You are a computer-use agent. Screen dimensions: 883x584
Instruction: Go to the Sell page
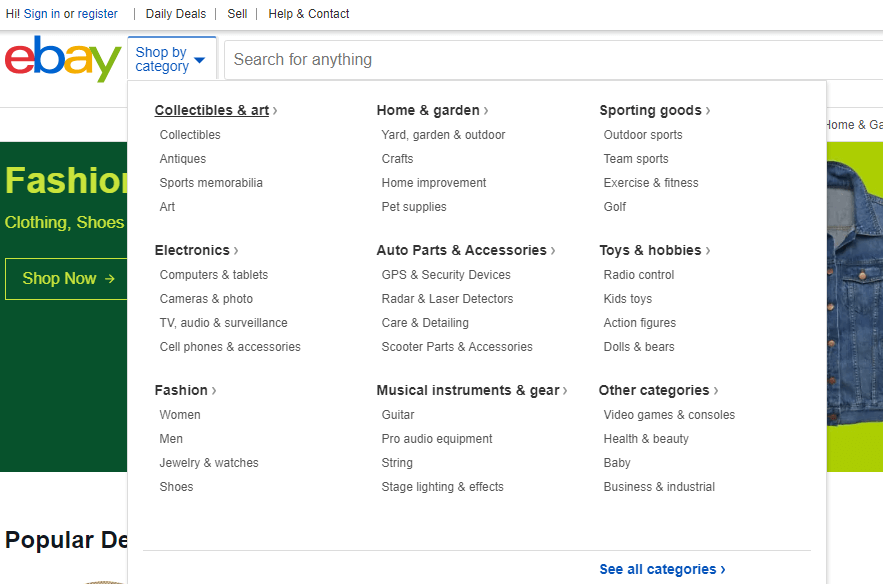pyautogui.click(x=237, y=14)
